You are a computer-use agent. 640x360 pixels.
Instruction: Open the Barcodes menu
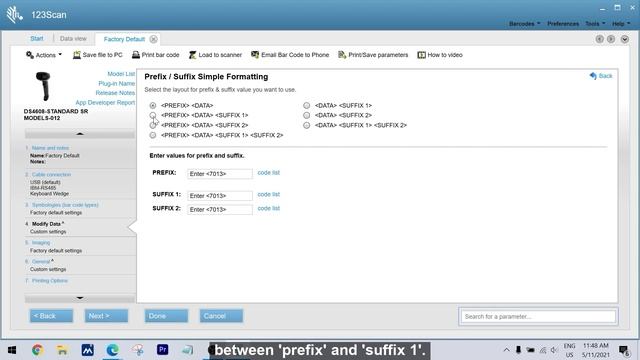(x=524, y=24)
